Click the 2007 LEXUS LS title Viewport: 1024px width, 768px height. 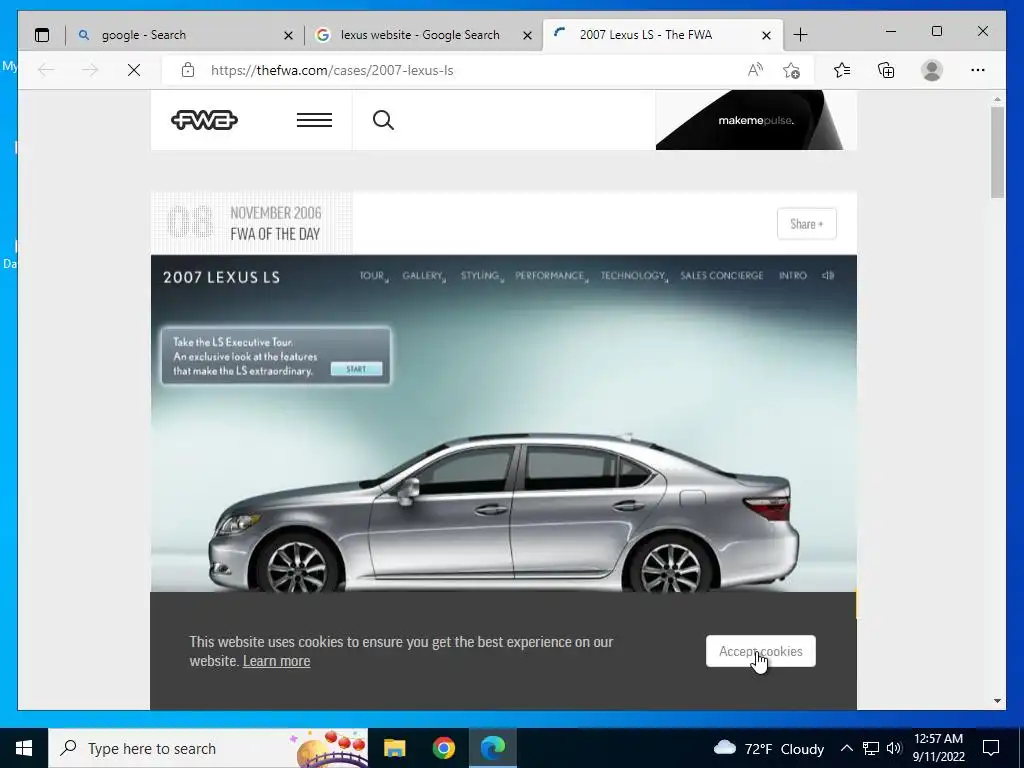(x=221, y=278)
